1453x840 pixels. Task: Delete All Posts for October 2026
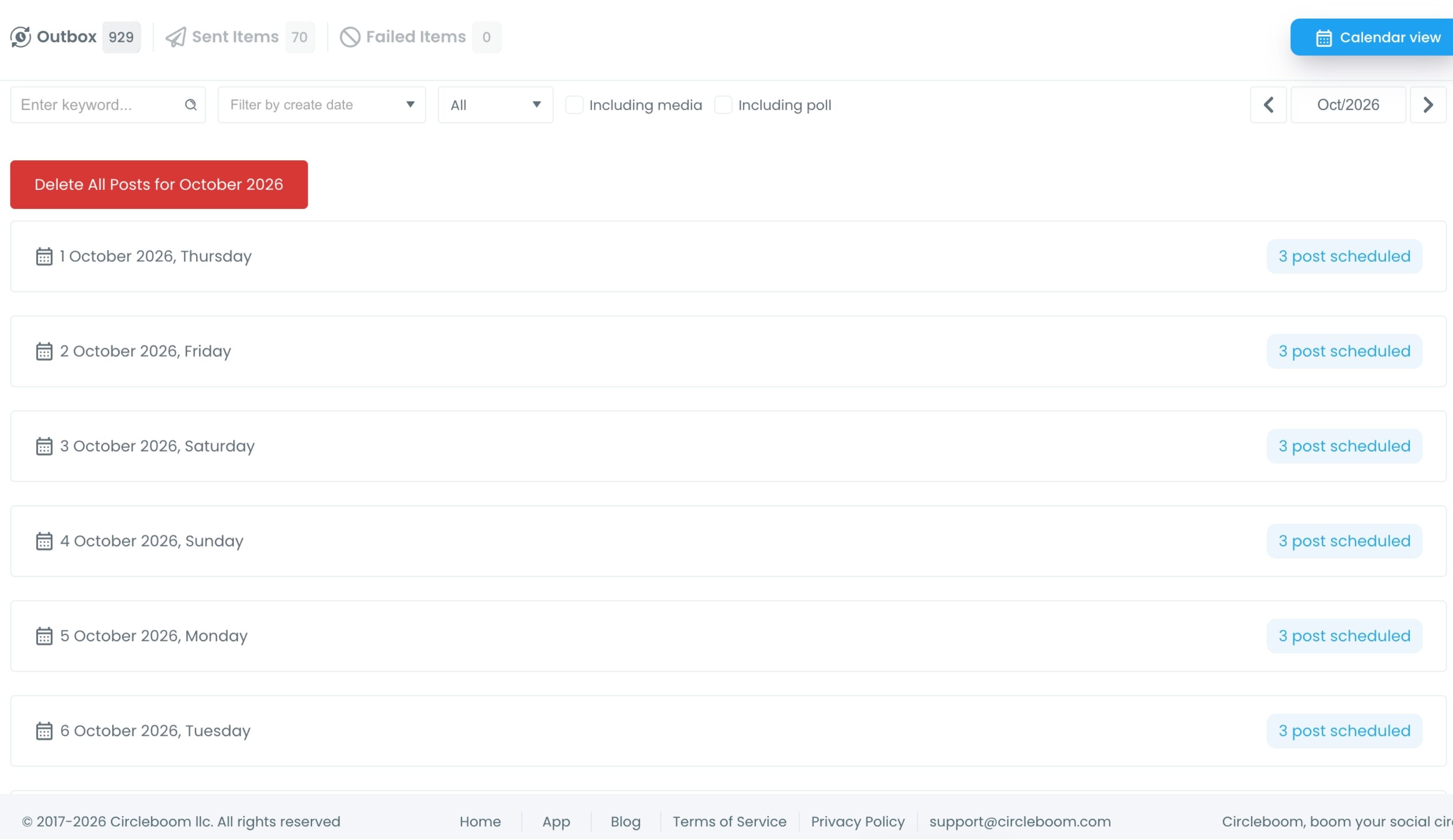pos(159,184)
